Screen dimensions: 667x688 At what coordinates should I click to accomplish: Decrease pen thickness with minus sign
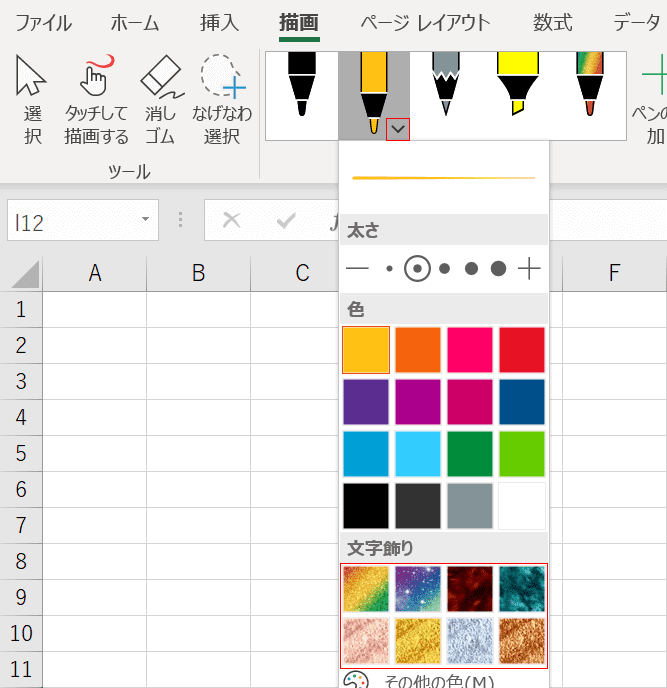coord(357,268)
